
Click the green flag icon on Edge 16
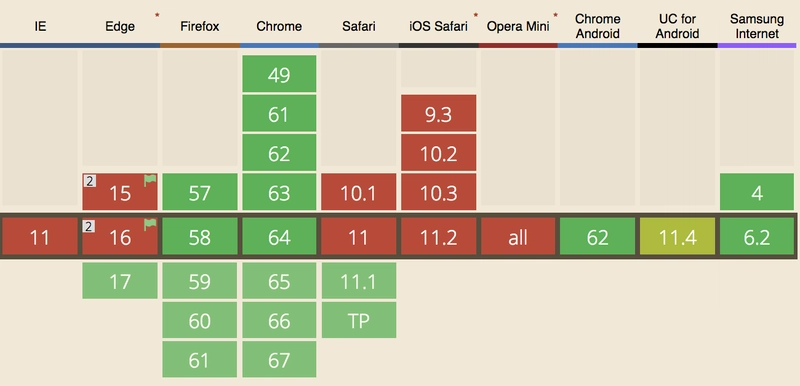coord(149,225)
